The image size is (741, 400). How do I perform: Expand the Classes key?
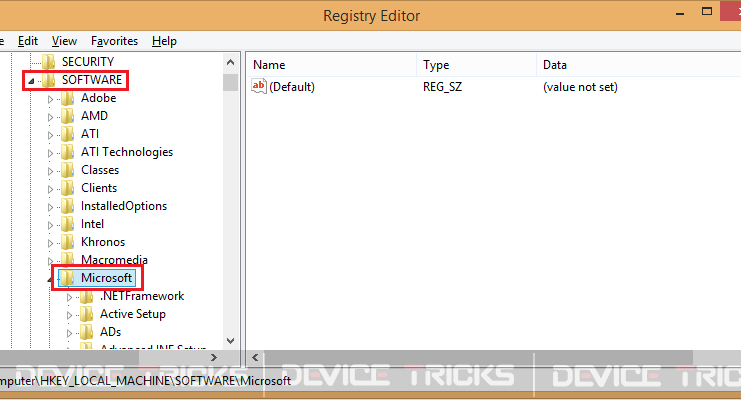tap(50, 171)
